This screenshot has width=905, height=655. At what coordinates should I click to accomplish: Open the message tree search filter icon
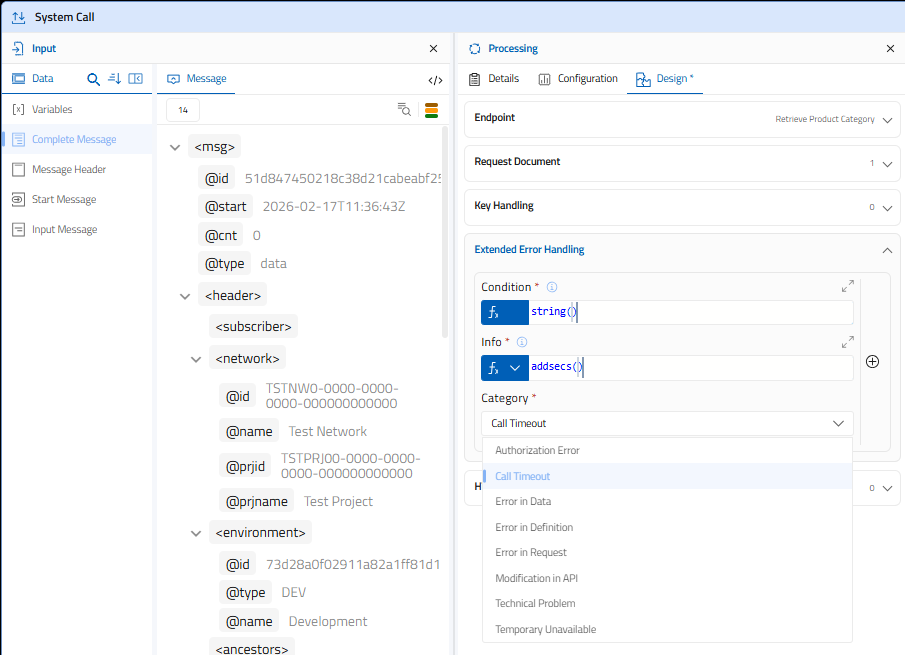404,110
